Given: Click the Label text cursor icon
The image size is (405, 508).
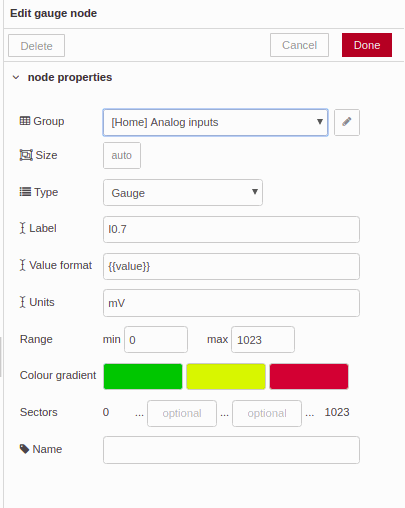Looking at the screenshot, I should (22, 228).
